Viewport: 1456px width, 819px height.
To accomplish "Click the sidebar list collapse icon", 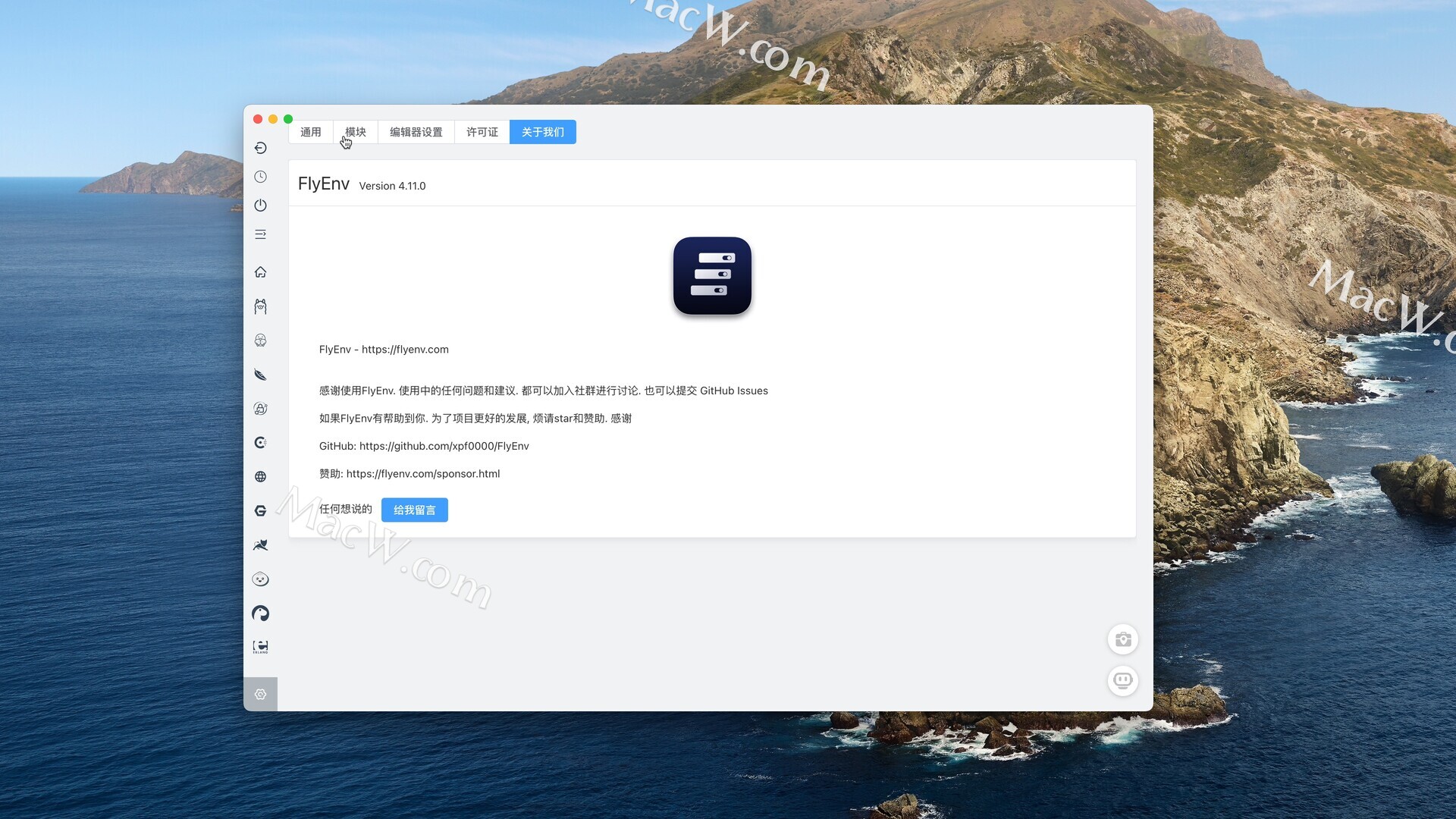I will 260,234.
